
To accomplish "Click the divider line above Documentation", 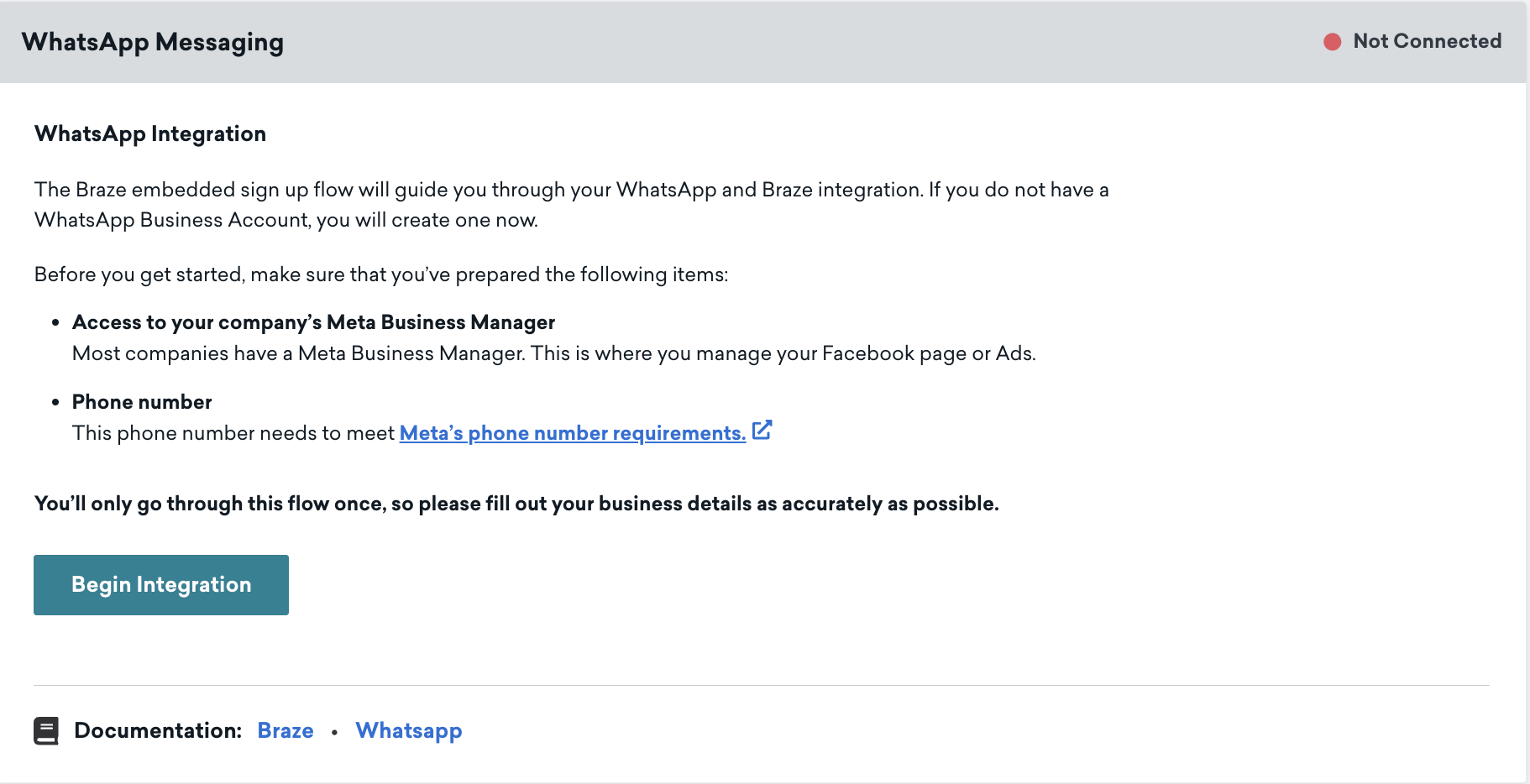I will 761,686.
